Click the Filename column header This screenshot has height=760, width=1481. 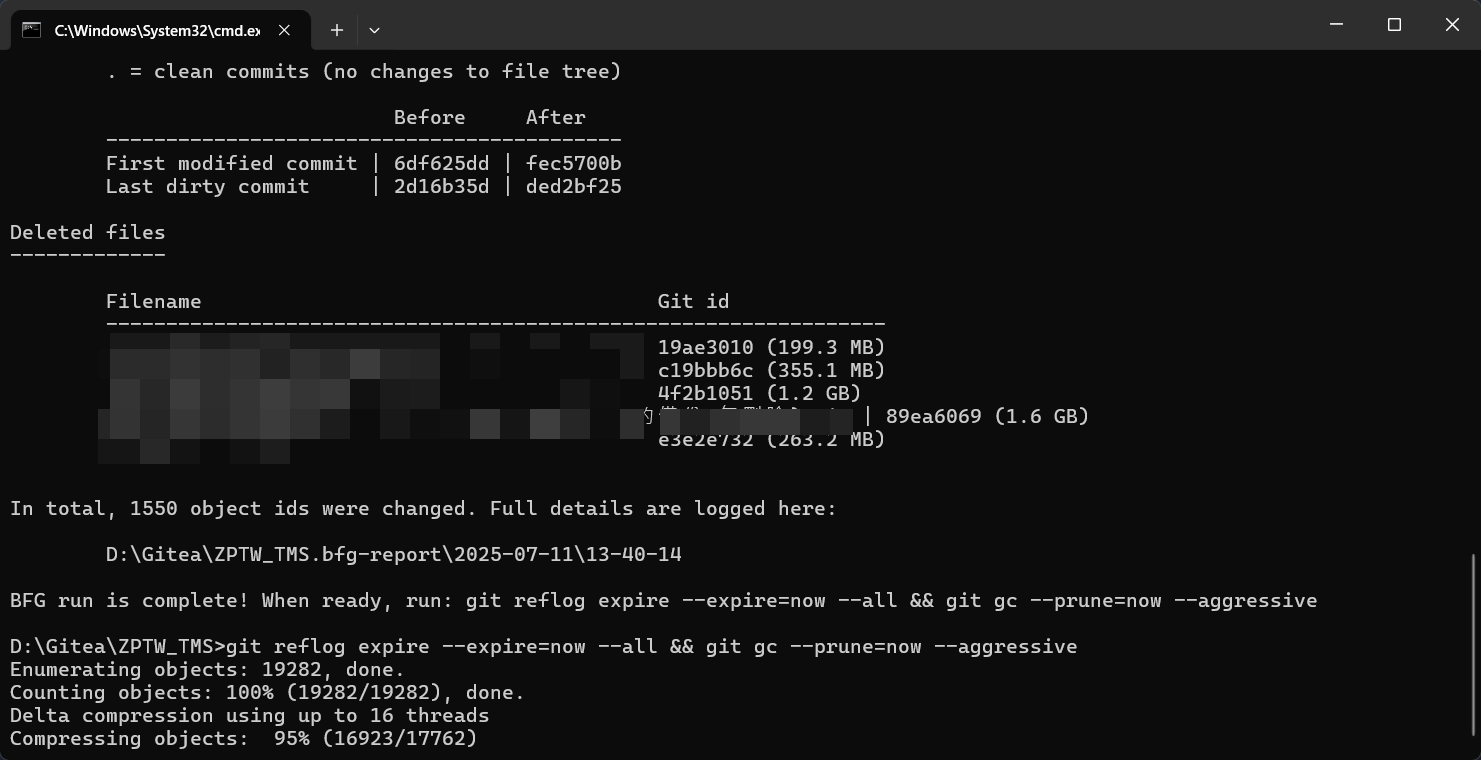(154, 301)
